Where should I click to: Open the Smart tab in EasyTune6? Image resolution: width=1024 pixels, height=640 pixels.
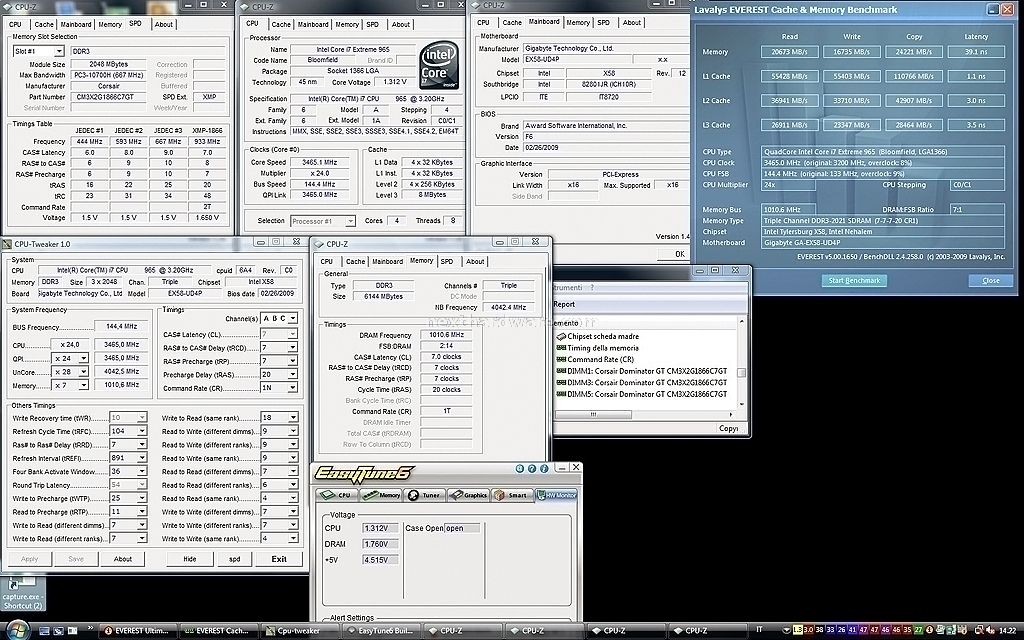pyautogui.click(x=511, y=495)
